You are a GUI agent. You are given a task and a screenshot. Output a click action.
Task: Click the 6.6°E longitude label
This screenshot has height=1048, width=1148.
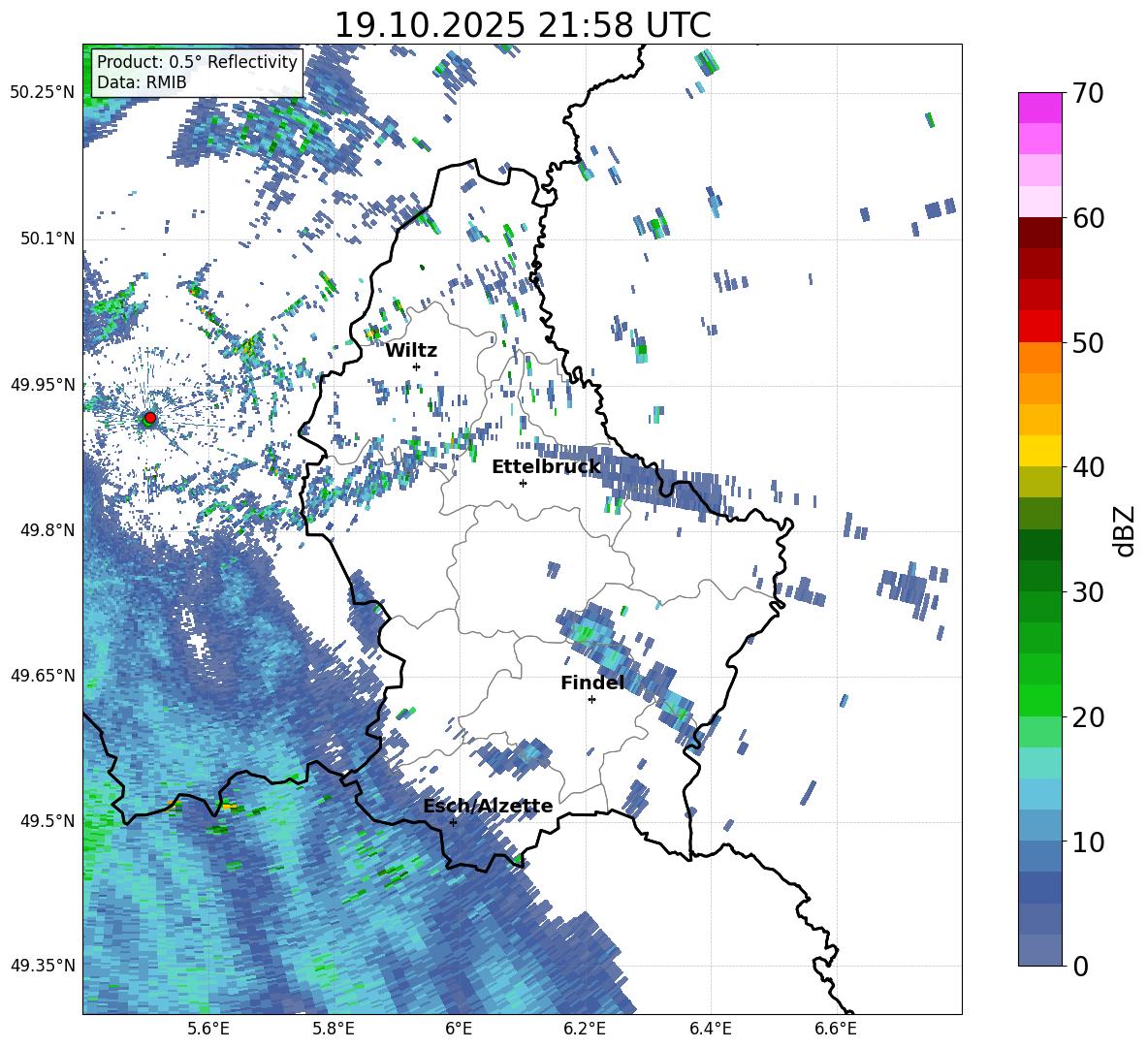pos(836,1029)
